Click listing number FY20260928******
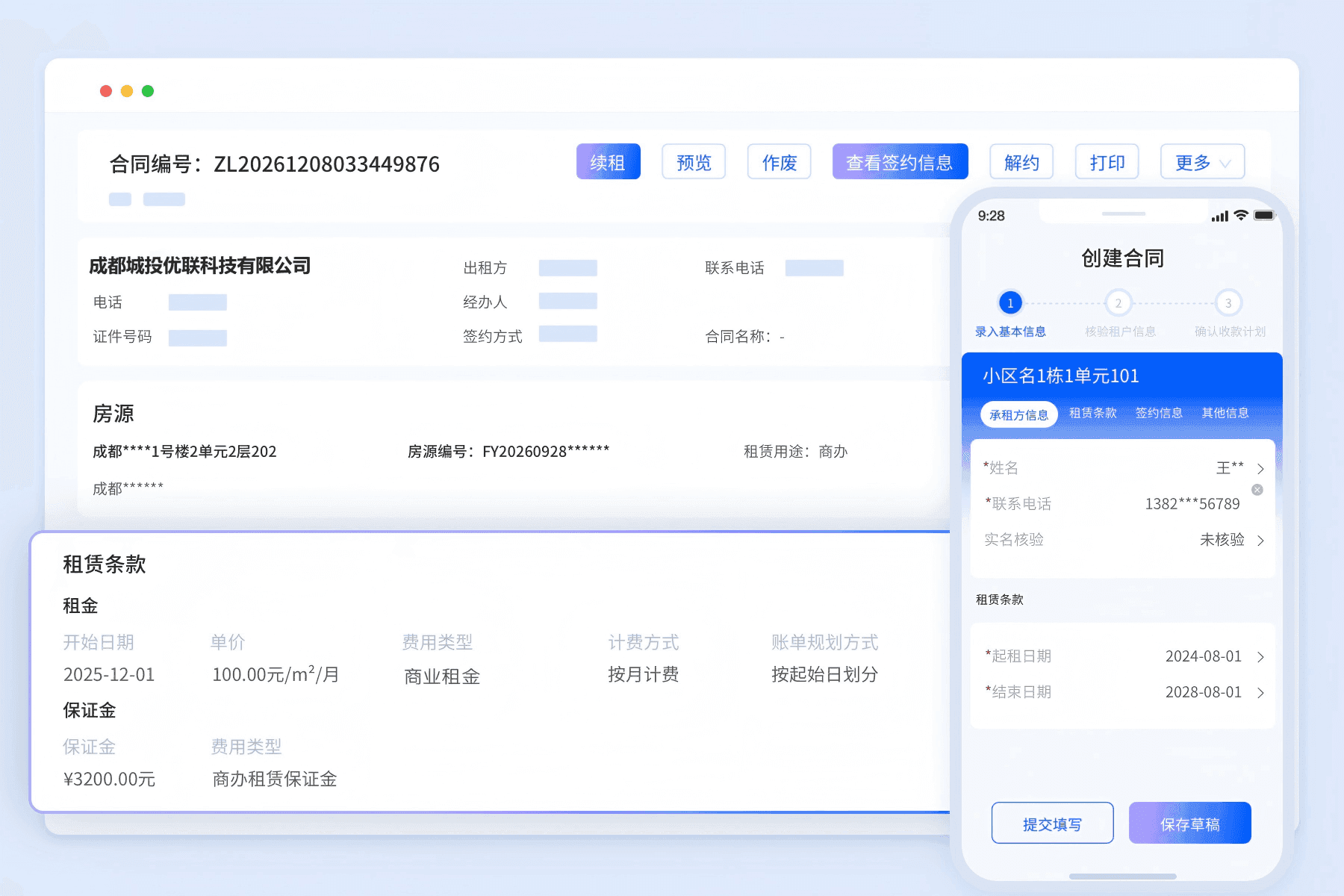This screenshot has width=1344, height=896. 546,451
